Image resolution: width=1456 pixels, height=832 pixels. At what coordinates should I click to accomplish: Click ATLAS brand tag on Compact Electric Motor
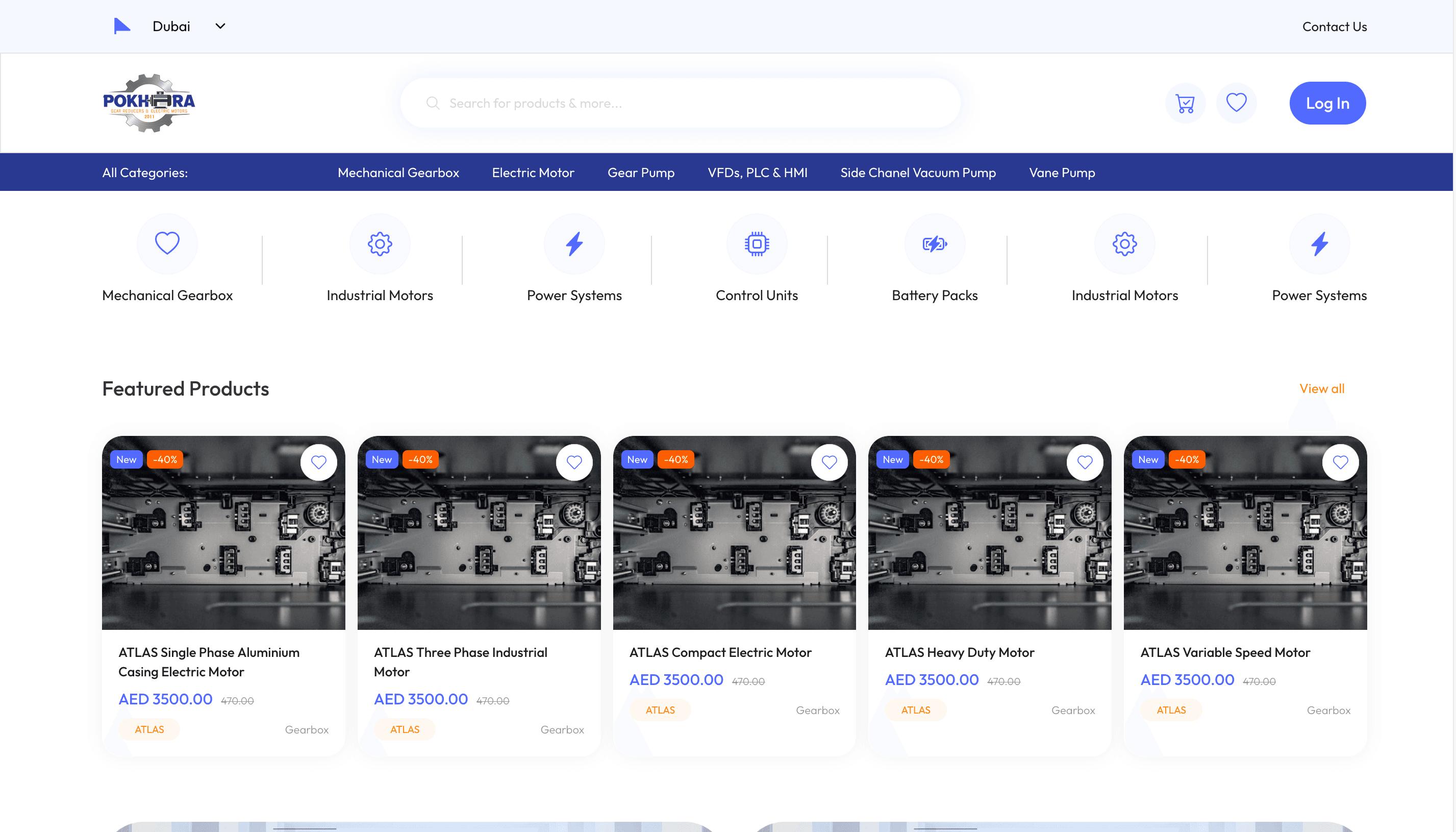pos(660,711)
